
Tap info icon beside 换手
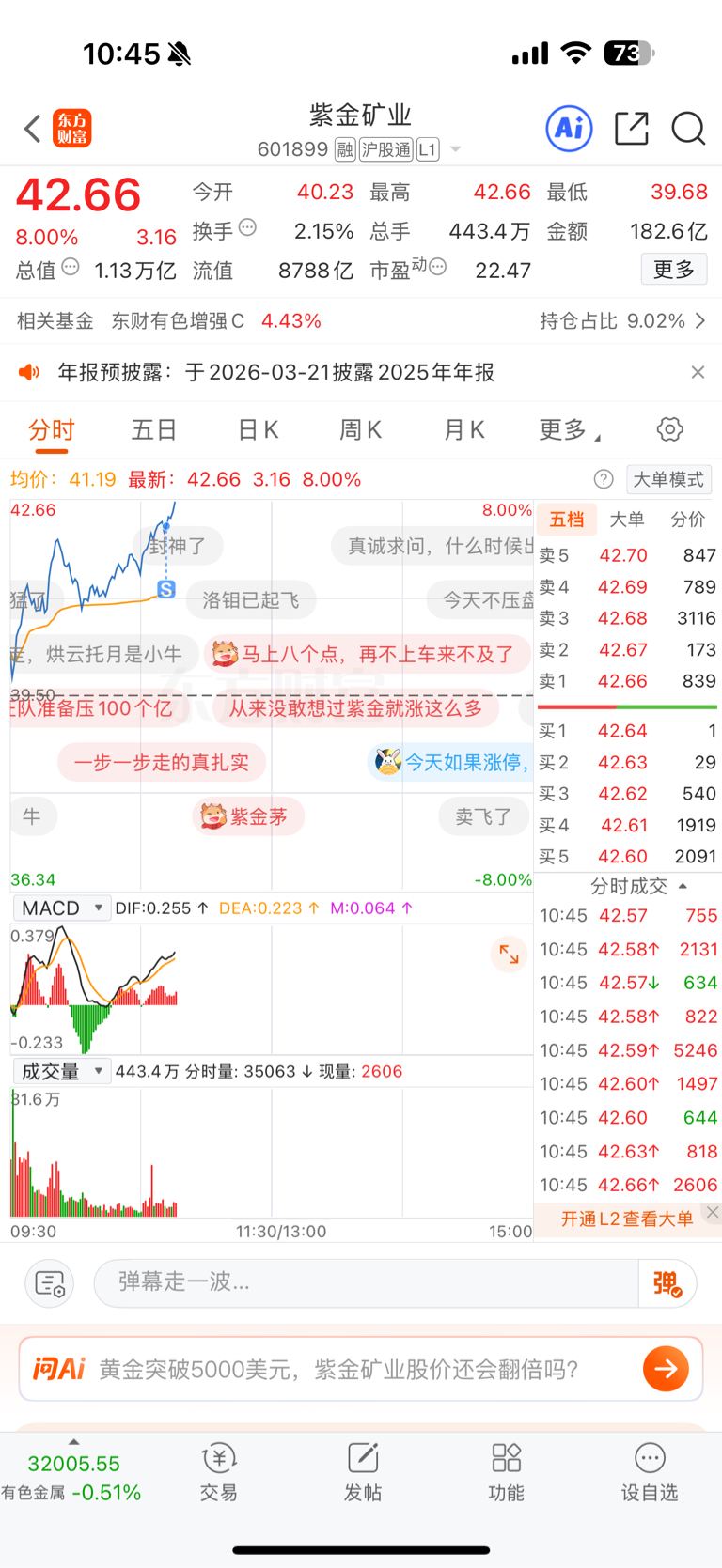tap(247, 226)
